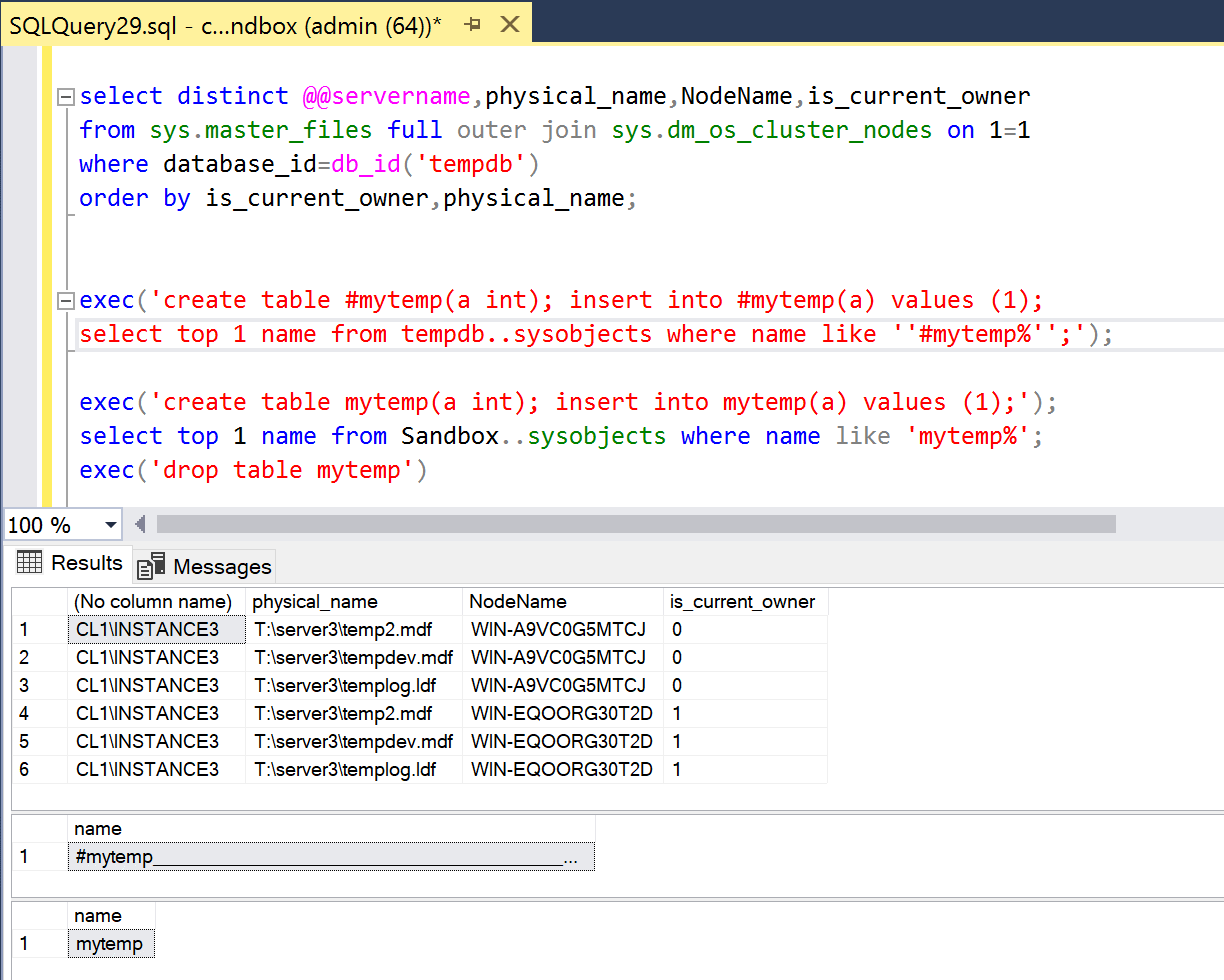Viewport: 1224px width, 980px height.
Task: Select the mytemp cell in last grid
Action: click(110, 944)
